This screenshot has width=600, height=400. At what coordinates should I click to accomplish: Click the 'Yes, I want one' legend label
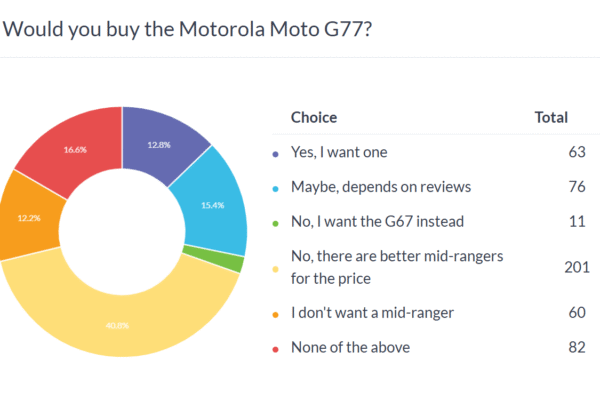(x=338, y=152)
